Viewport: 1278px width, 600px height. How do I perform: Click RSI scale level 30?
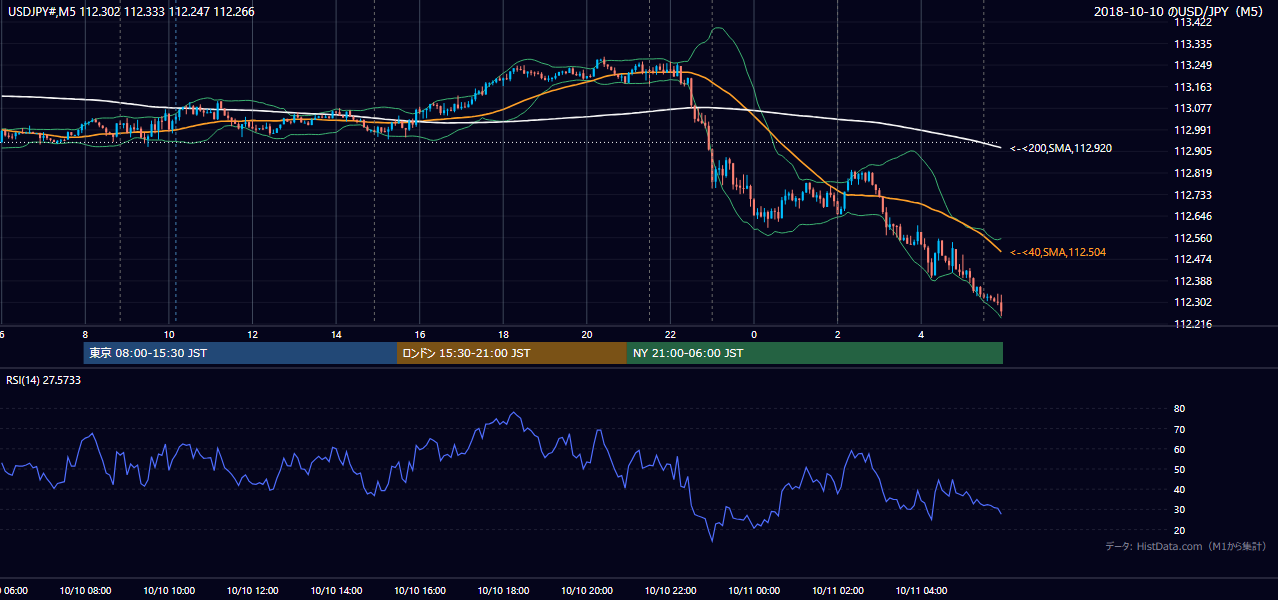click(x=1180, y=510)
